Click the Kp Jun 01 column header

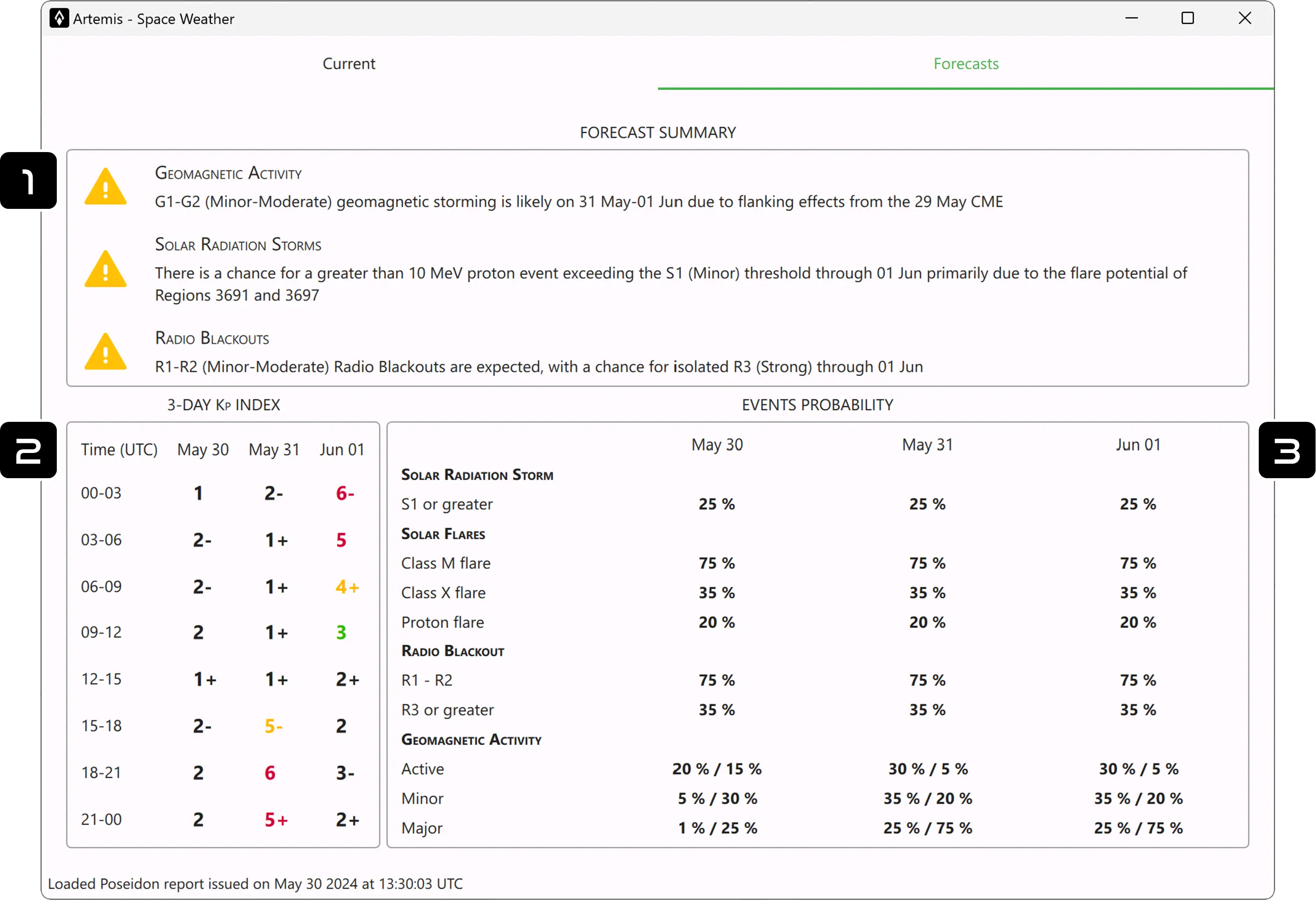click(x=341, y=449)
